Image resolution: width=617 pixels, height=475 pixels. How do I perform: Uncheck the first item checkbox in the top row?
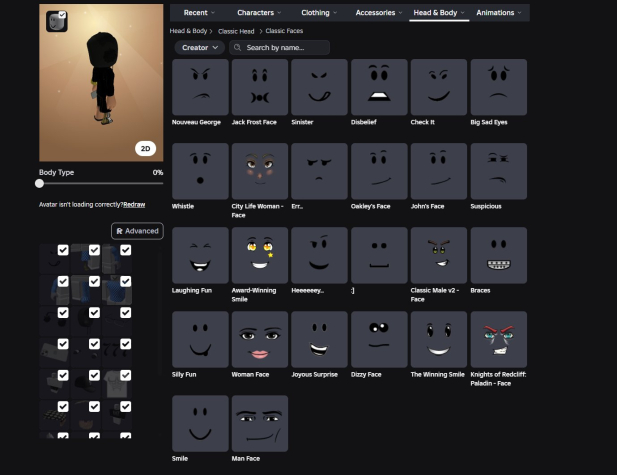click(63, 250)
